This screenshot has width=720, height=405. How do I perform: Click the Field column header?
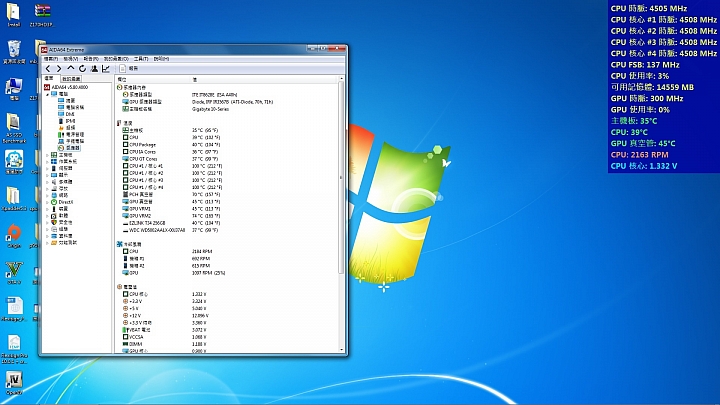[153, 79]
